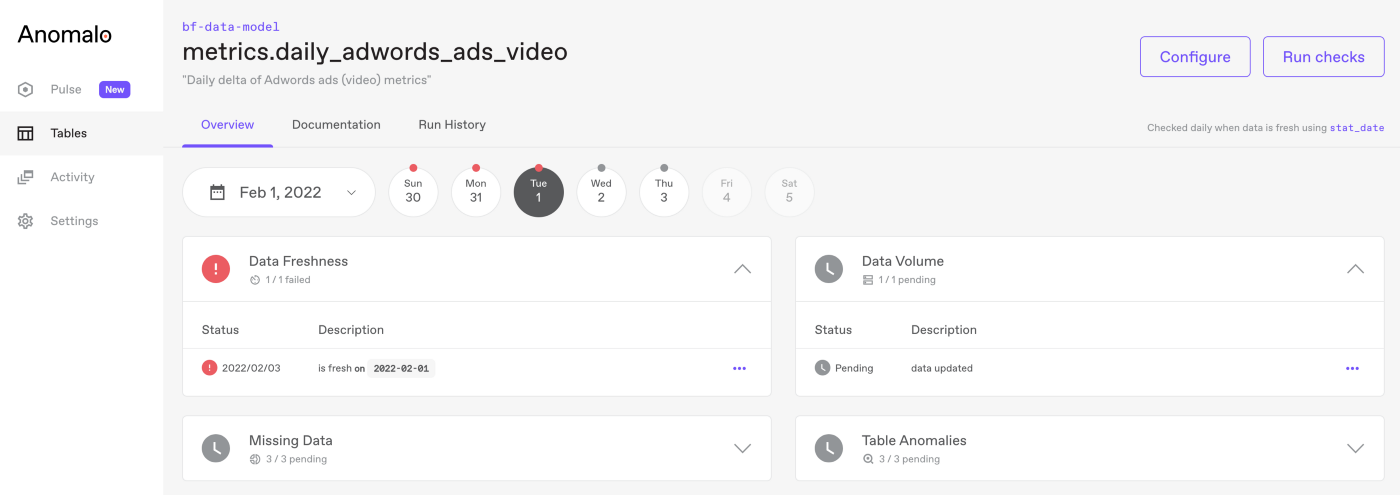1400x495 pixels.
Task: Open the Pulse hexagon icon in sidebar
Action: pyautogui.click(x=26, y=90)
